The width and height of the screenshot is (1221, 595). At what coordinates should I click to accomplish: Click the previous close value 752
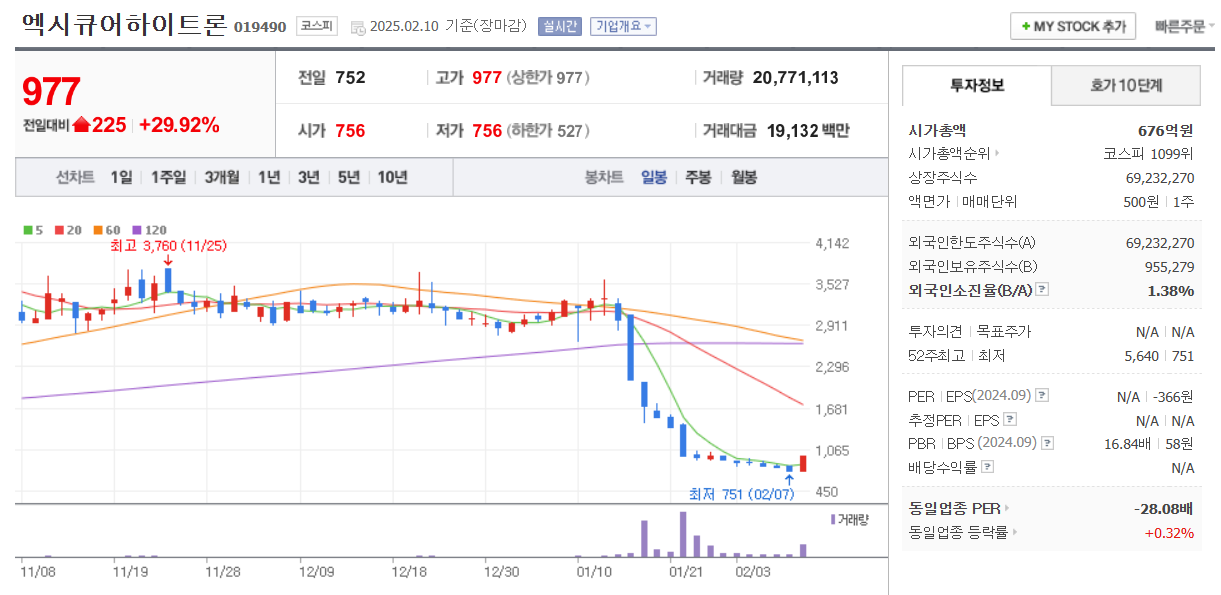pyautogui.click(x=350, y=77)
